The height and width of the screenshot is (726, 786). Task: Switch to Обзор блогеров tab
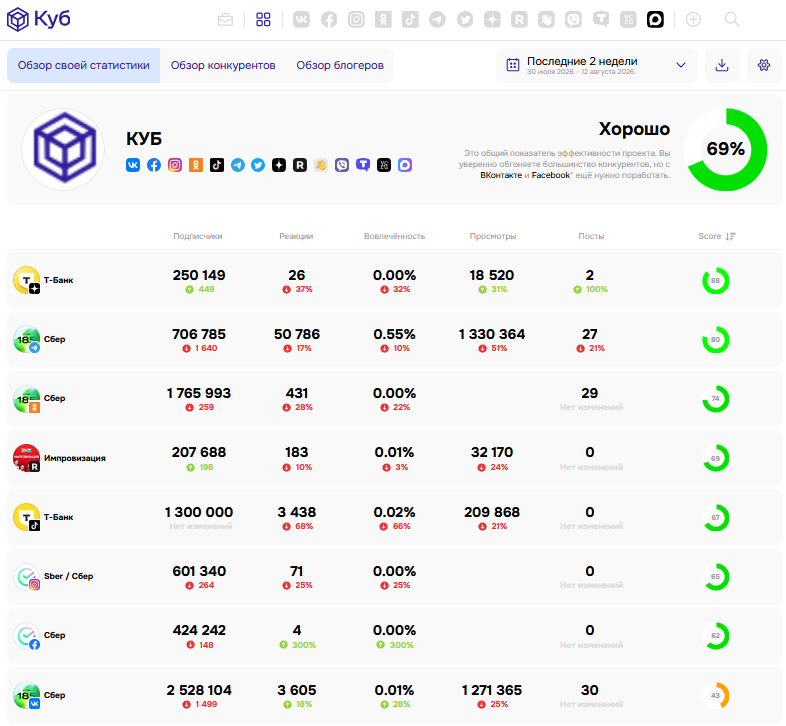[x=340, y=65]
